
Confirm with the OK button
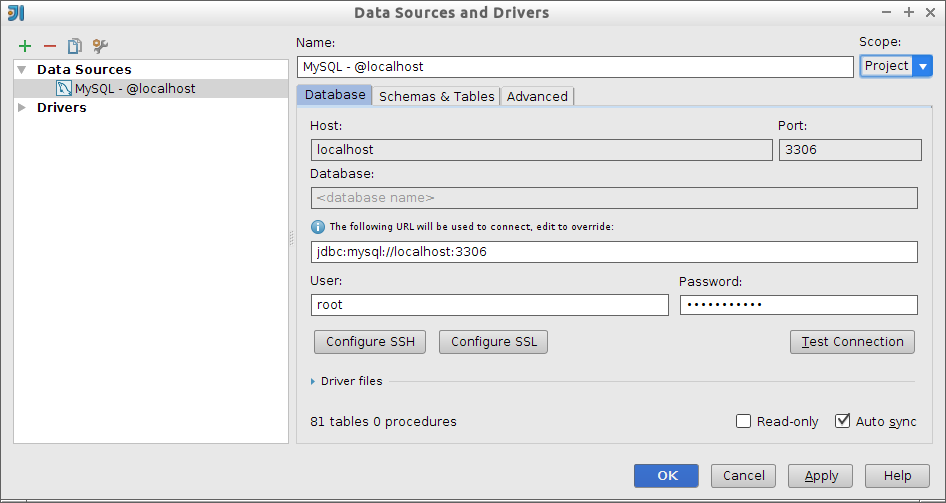(667, 476)
